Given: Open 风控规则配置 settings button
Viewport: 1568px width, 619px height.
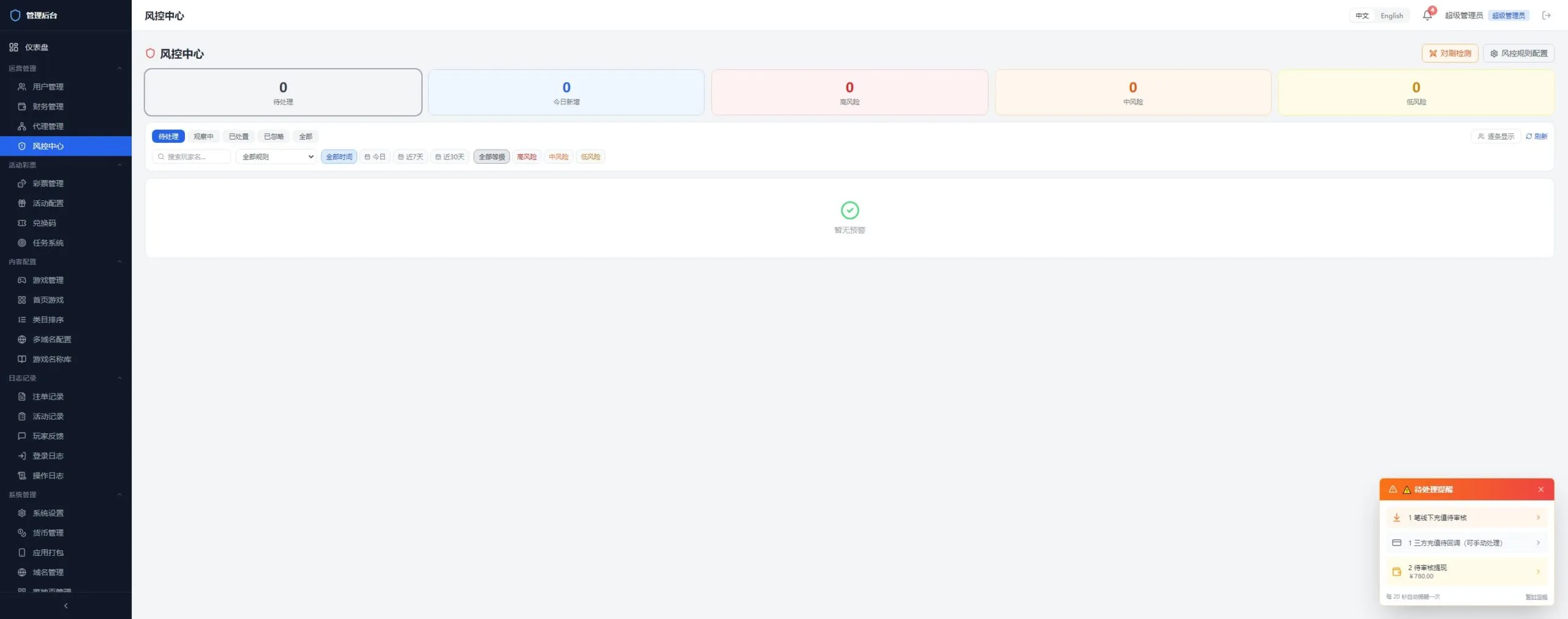Looking at the screenshot, I should tap(1518, 53).
